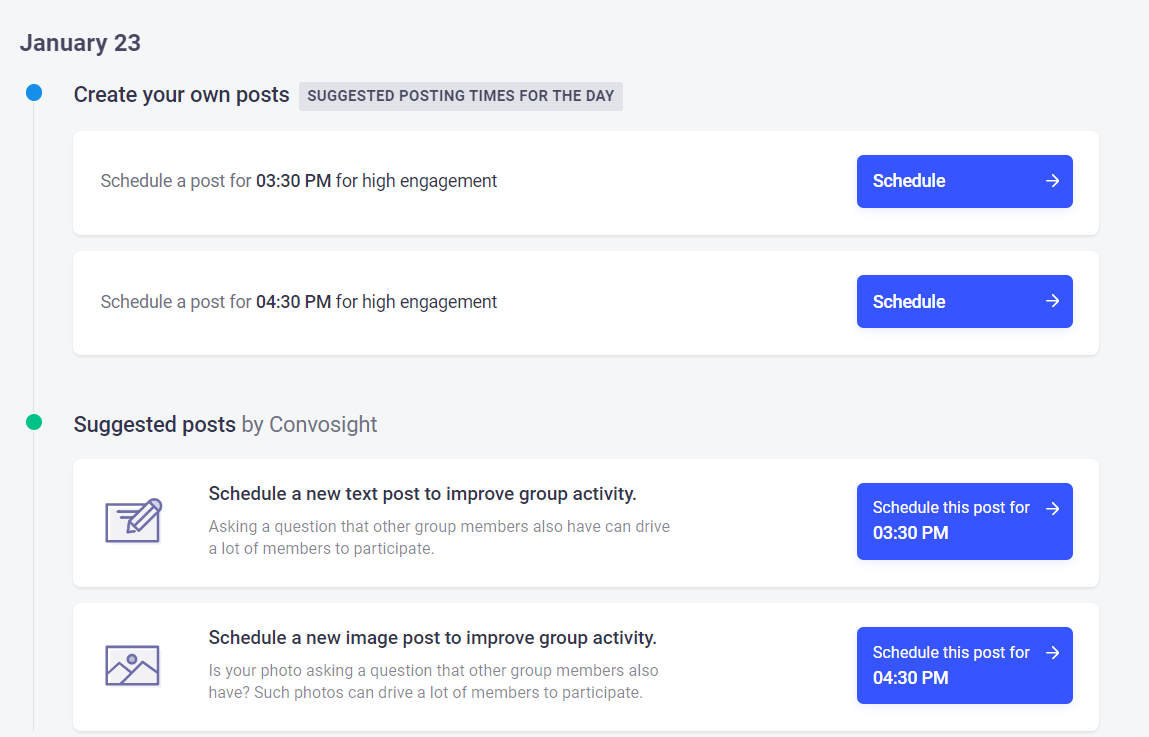This screenshot has width=1149, height=737.
Task: Click arrow icon on 03:30 PM Schedule button
Action: pos(1052,181)
